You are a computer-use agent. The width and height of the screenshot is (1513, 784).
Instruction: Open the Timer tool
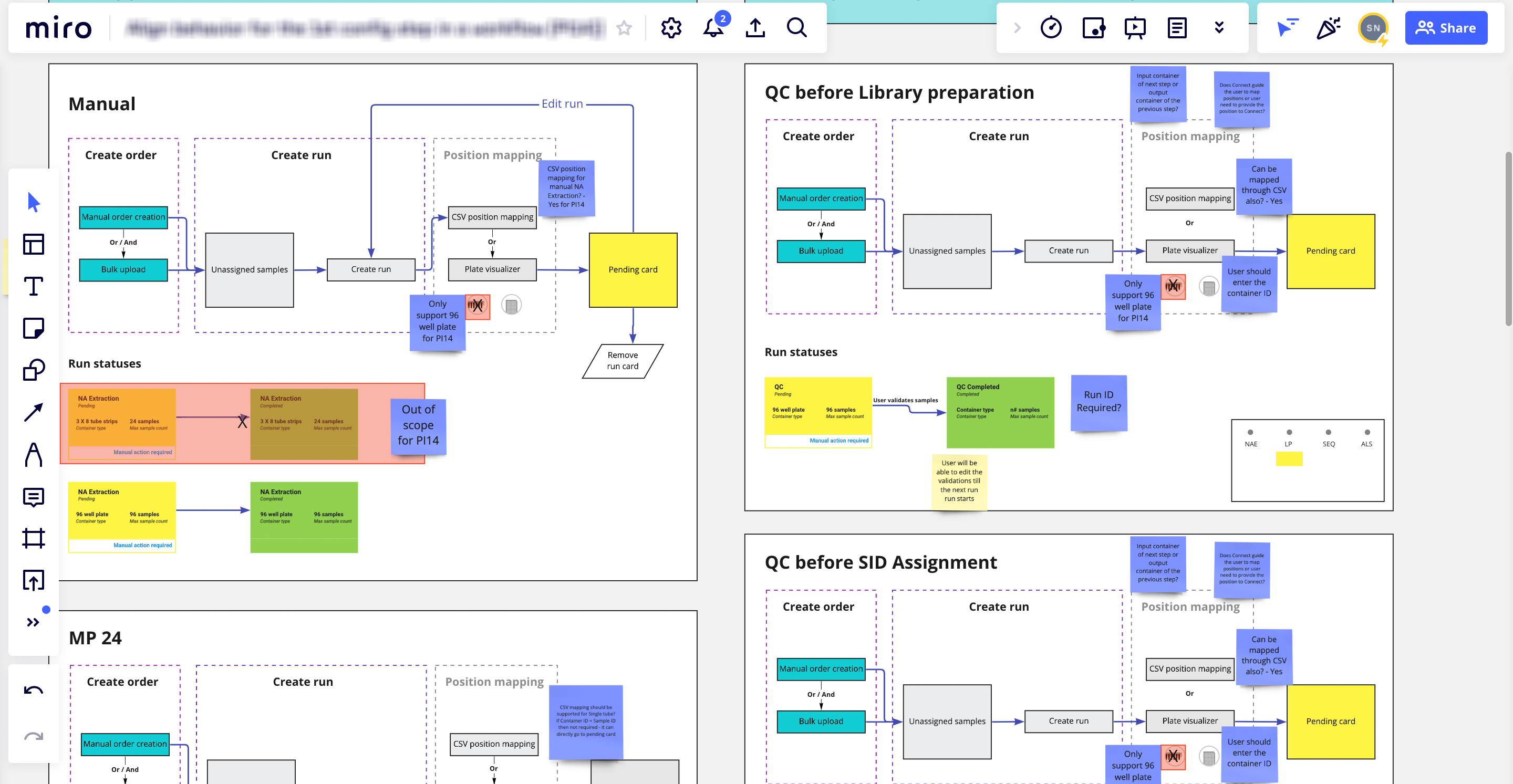point(1051,28)
